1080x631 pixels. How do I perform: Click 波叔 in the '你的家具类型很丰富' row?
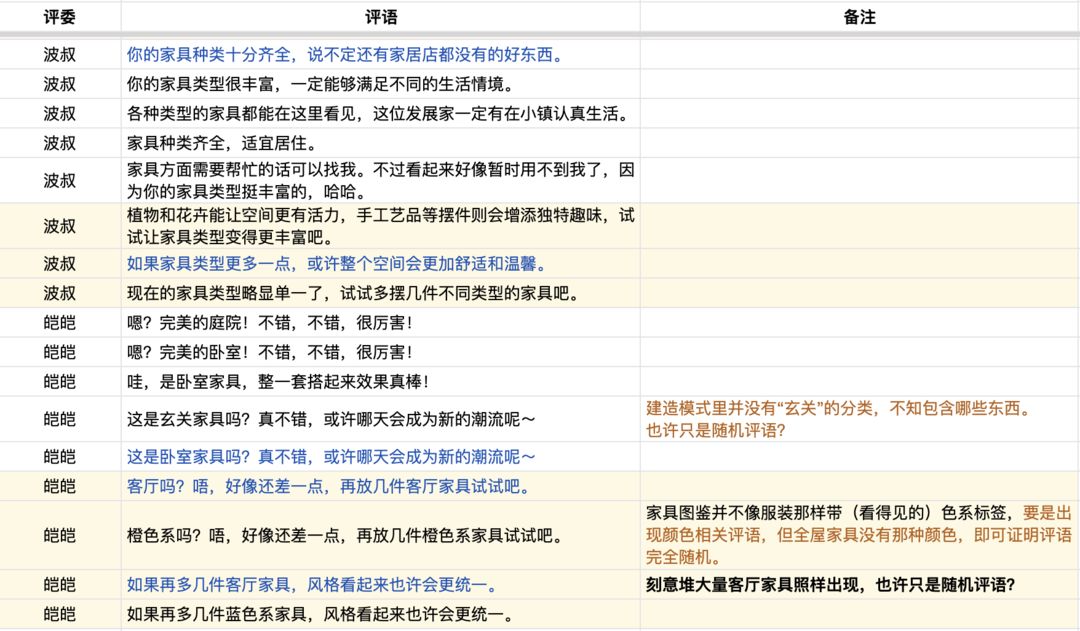pos(60,84)
